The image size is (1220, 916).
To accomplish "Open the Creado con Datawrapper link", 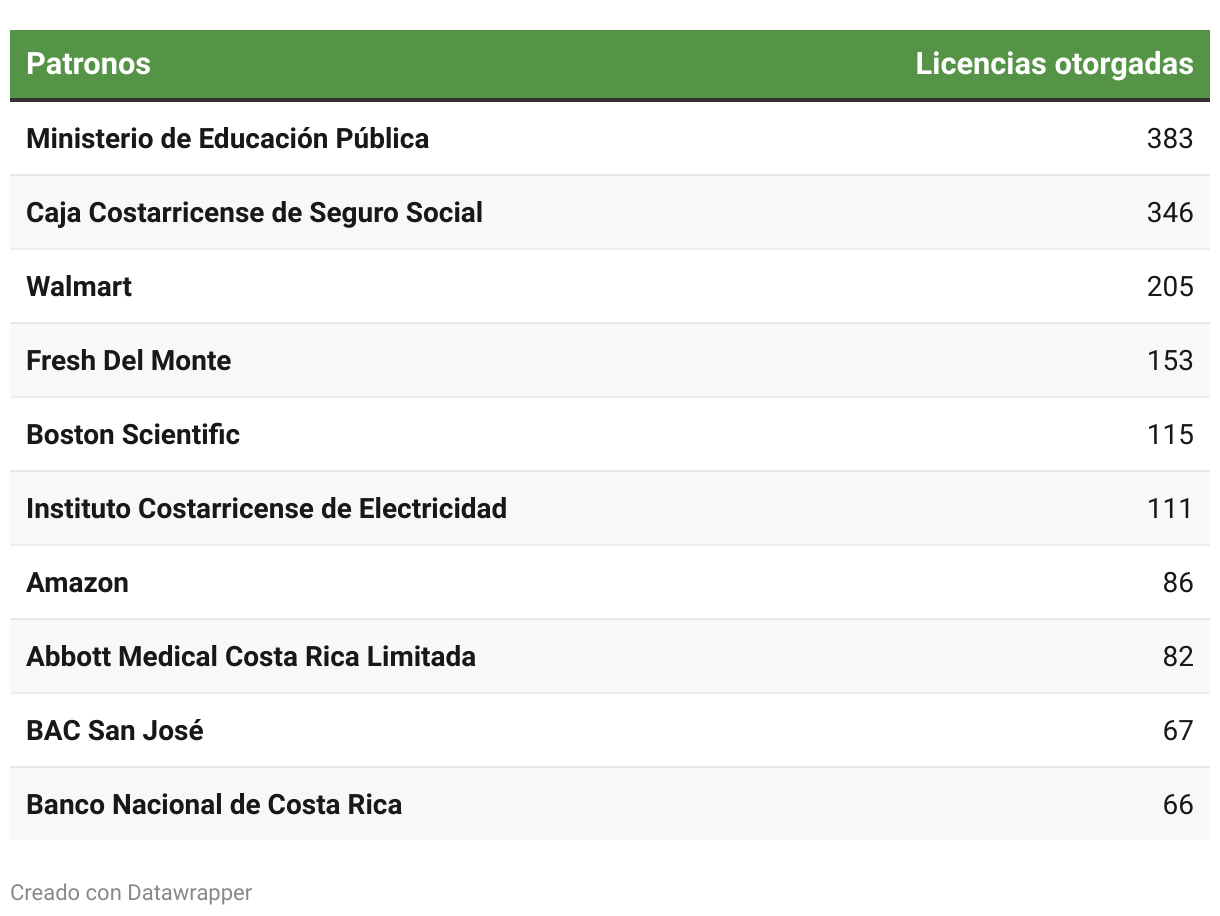I will [131, 892].
